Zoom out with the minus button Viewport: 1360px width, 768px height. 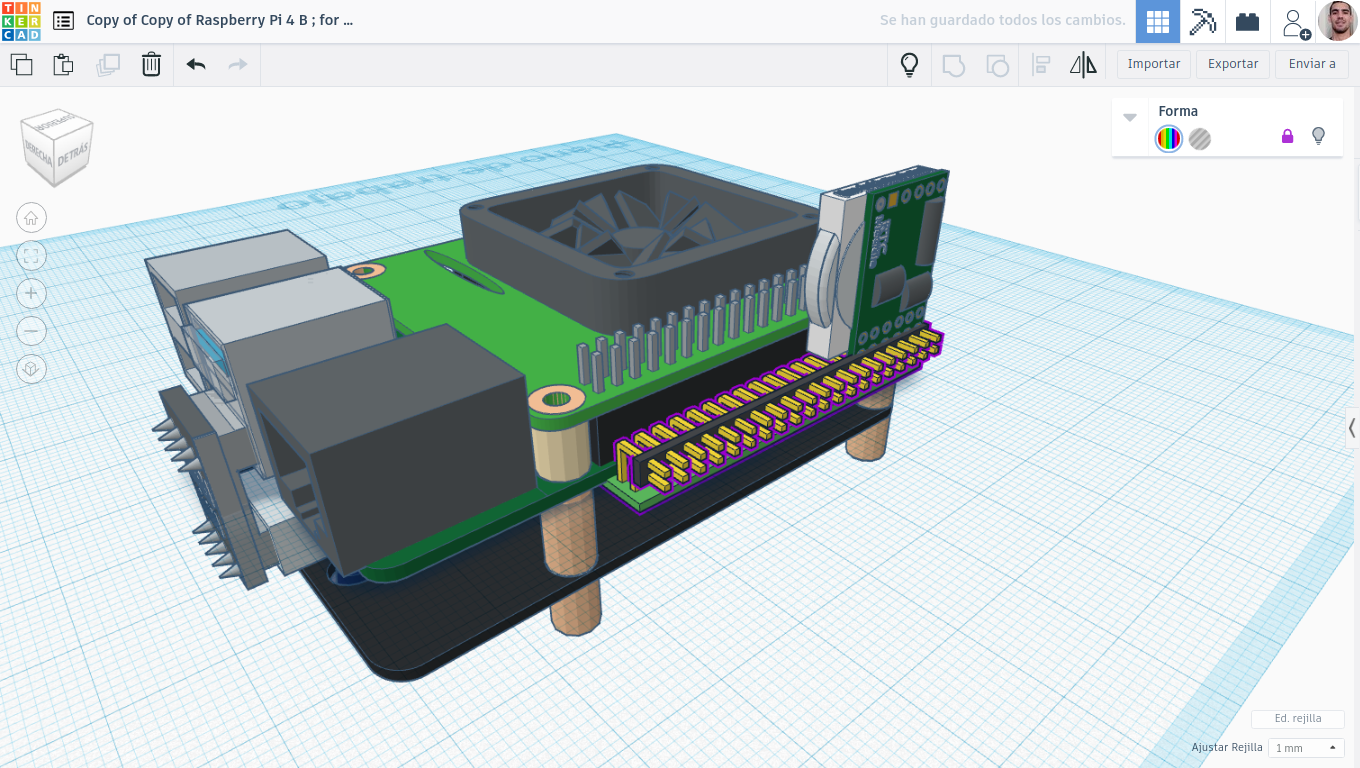(x=31, y=331)
